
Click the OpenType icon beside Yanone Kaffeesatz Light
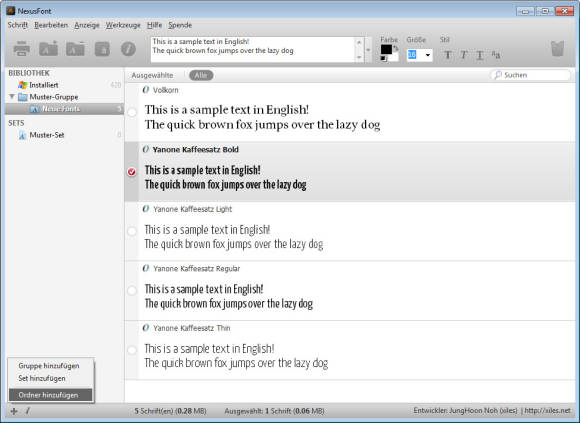146,209
